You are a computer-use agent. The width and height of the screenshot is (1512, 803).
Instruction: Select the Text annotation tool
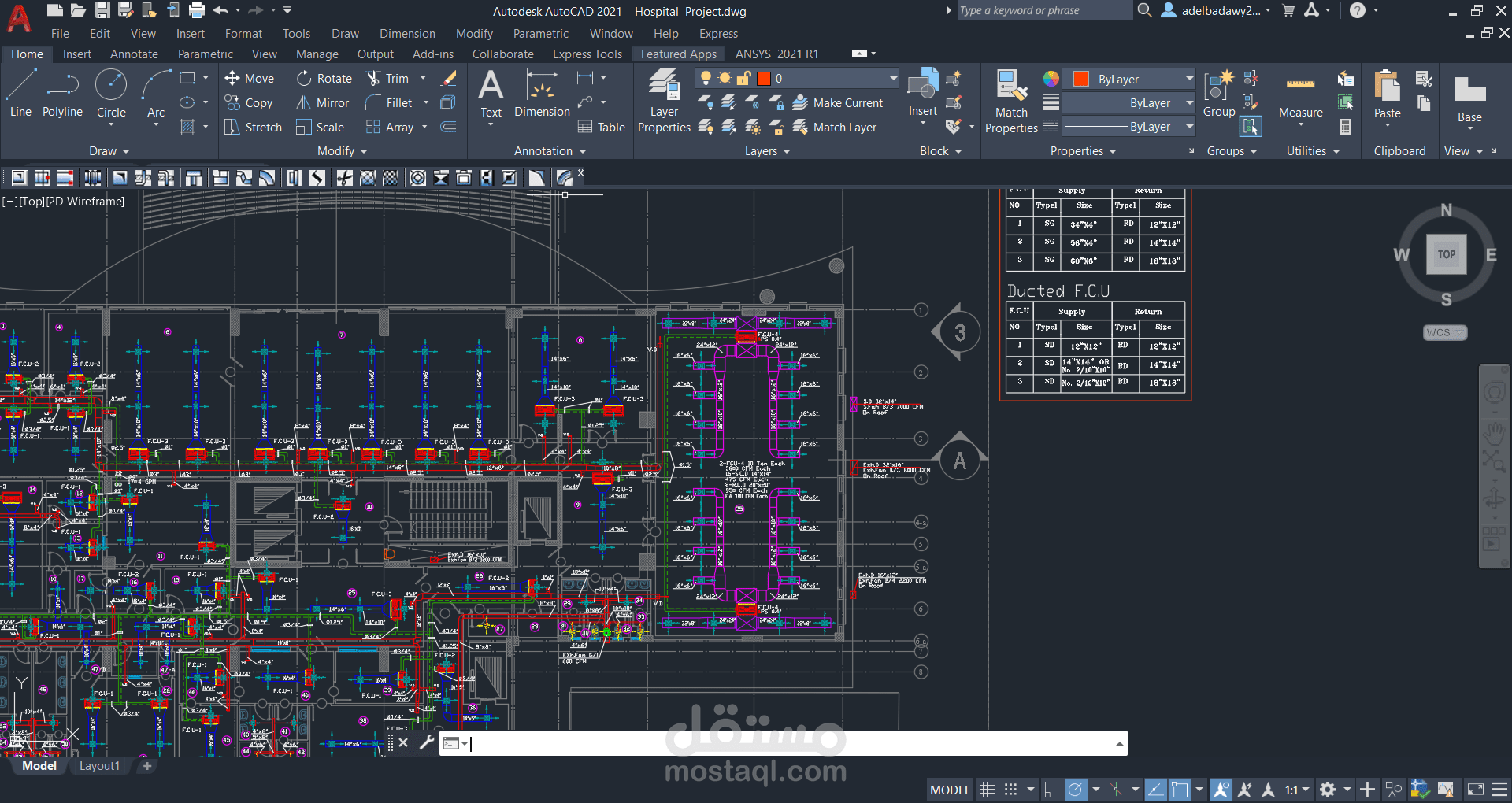click(491, 93)
